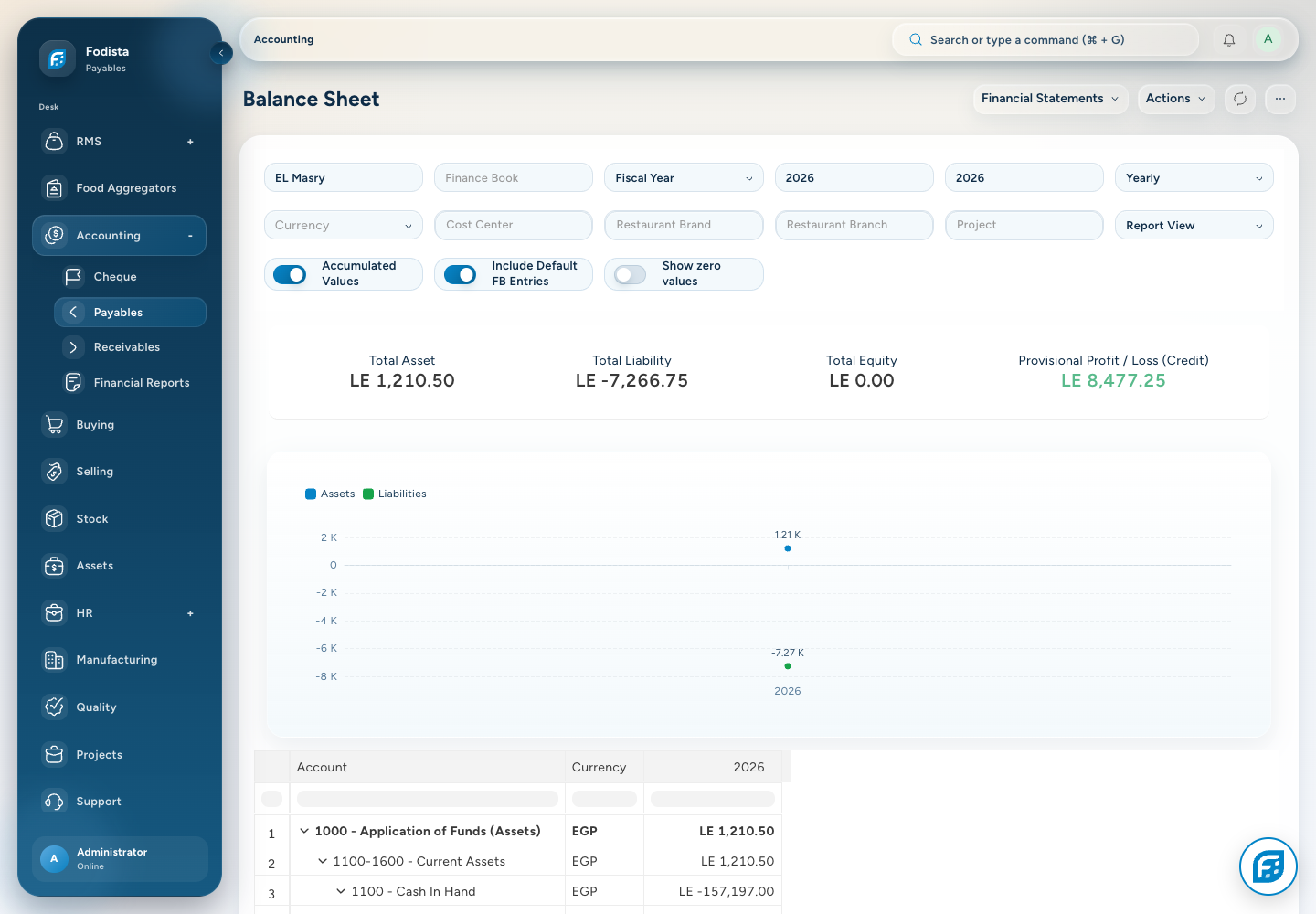Toggle Include Default FB Entries switch
The height and width of the screenshot is (914, 1316).
click(x=460, y=274)
